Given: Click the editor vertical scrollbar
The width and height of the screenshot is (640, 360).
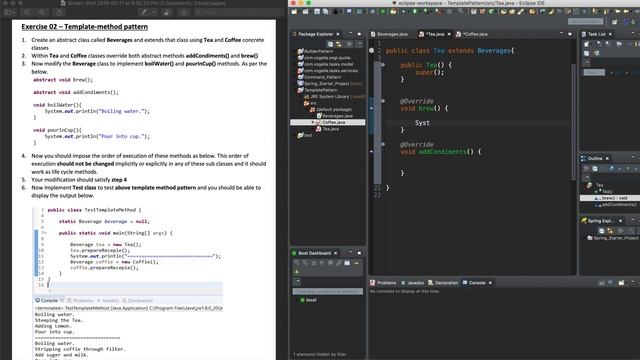Looking at the screenshot, I should (573, 122).
